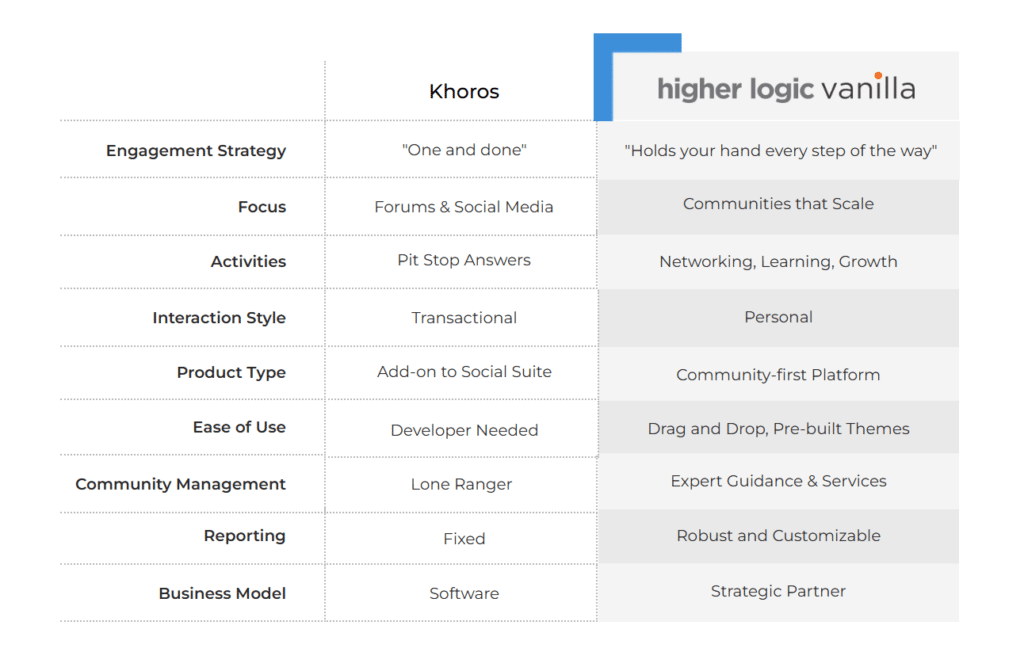The height and width of the screenshot is (671, 1024).
Task: Click the Product Type row label
Action: coord(231,373)
